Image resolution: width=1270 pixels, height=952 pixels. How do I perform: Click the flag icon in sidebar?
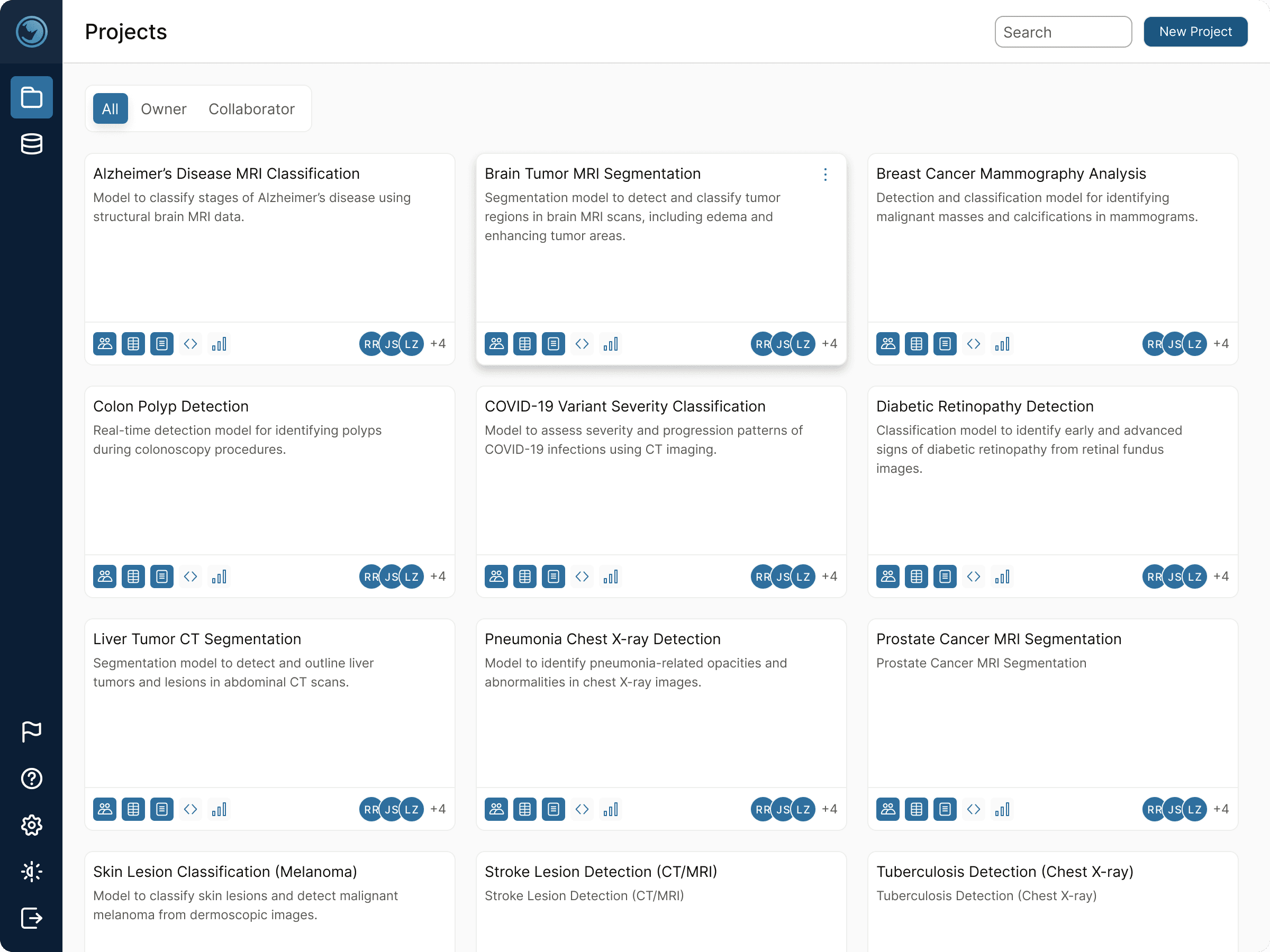(32, 731)
